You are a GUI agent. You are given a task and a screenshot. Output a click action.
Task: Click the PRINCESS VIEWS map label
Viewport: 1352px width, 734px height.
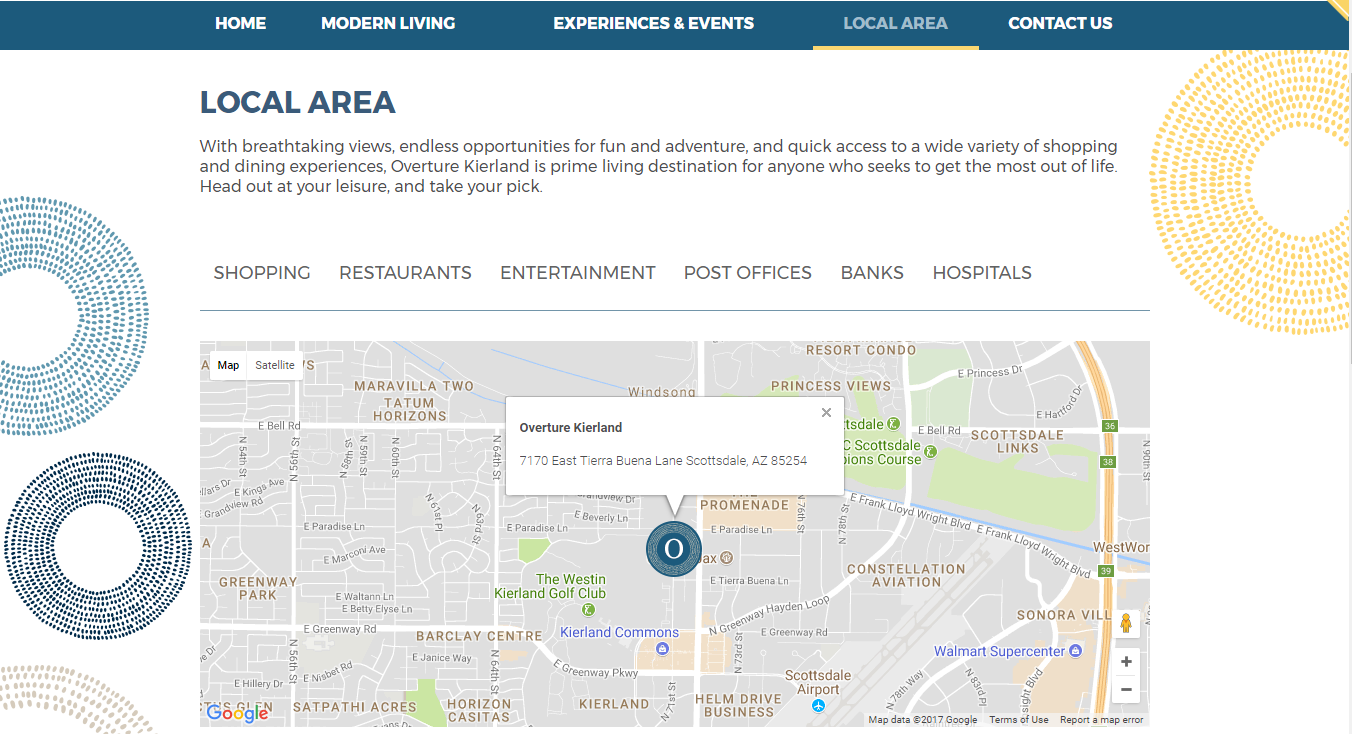pos(830,386)
